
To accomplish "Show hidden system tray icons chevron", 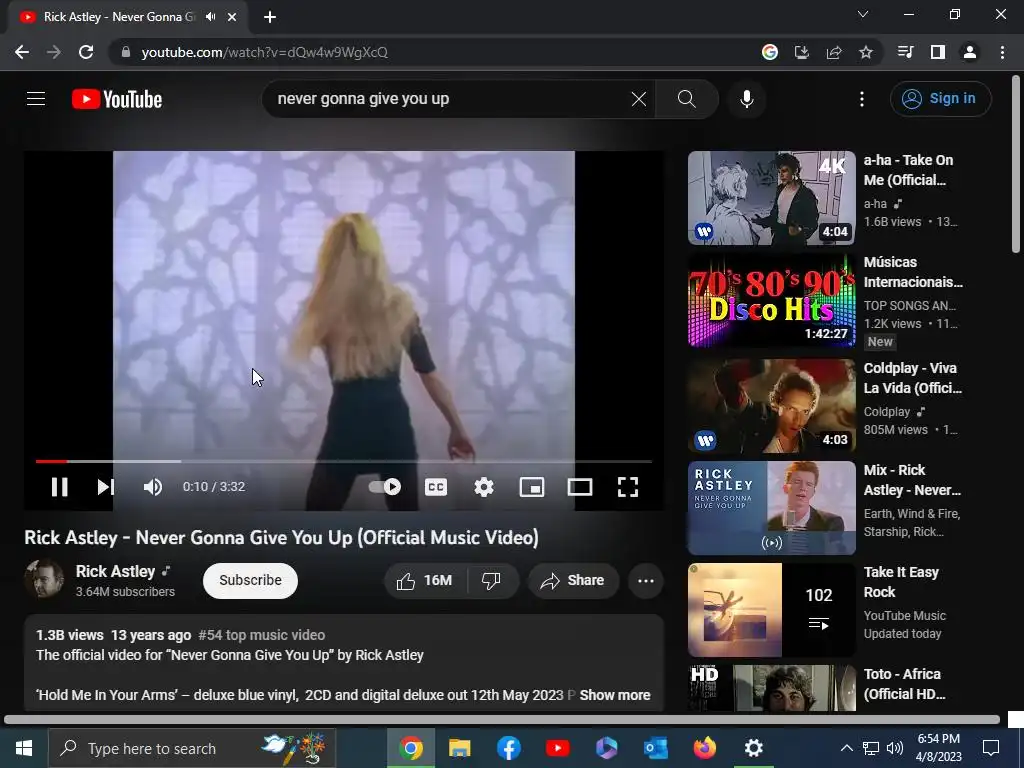I will tap(846, 748).
